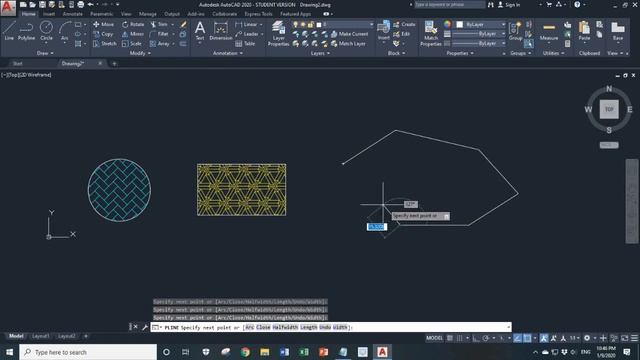Activate the Scale command
This screenshot has height=360, width=640.
pyautogui.click(x=132, y=44)
